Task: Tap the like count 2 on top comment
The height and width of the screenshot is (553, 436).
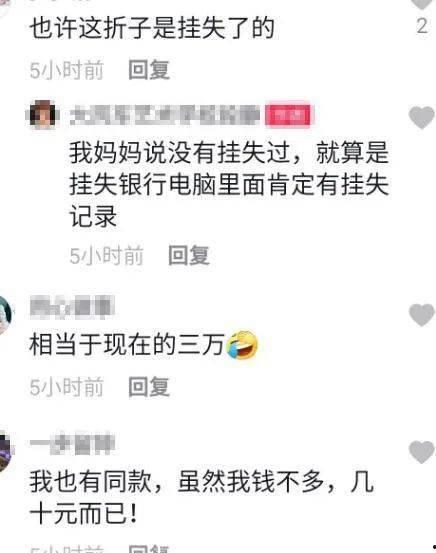Action: 422,26
